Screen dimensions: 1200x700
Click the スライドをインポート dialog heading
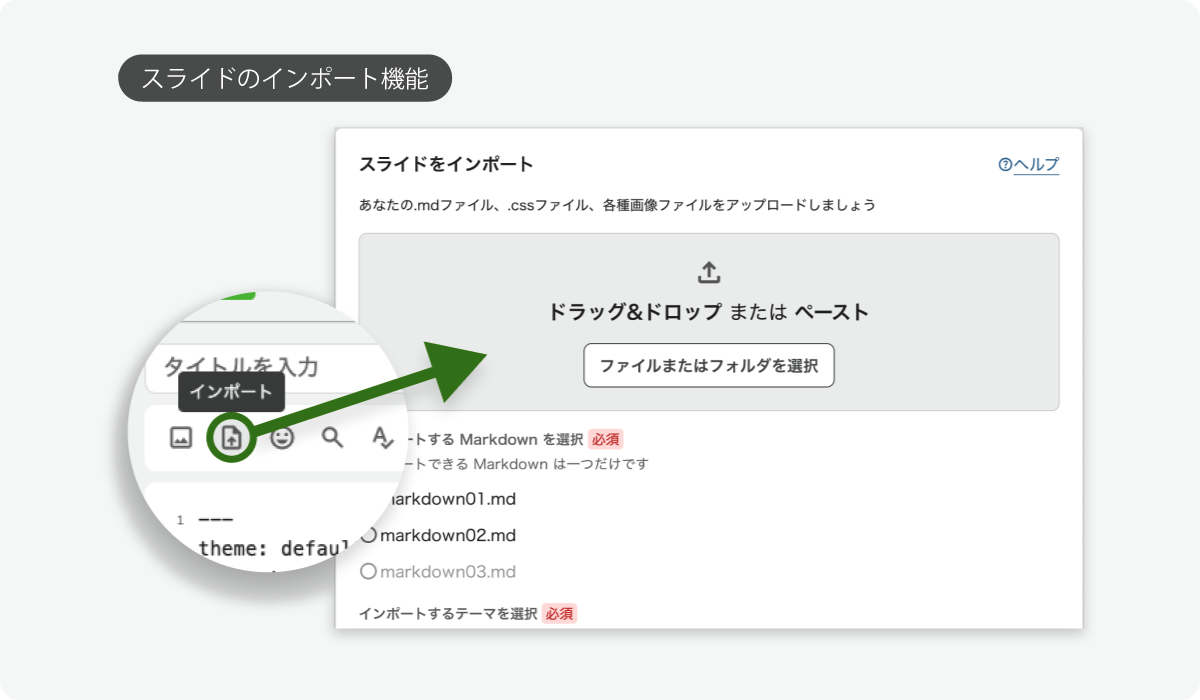pyautogui.click(x=446, y=164)
